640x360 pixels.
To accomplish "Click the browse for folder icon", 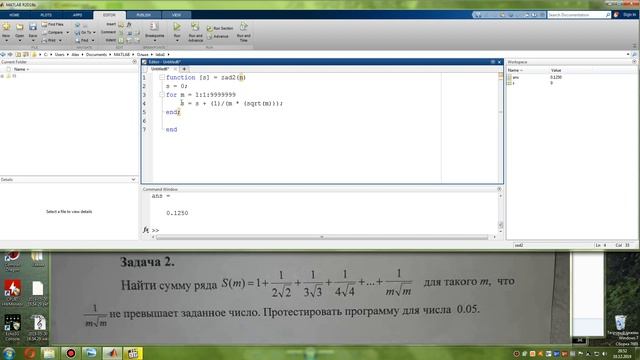I will 26,54.
